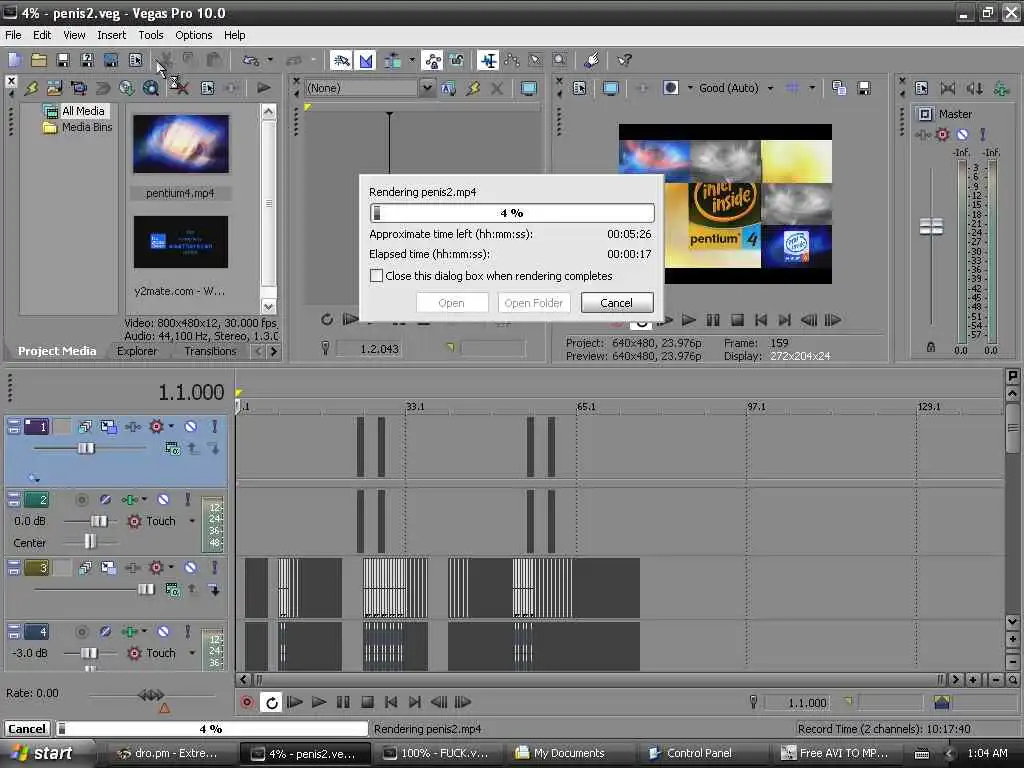The image size is (1024, 768).
Task: Open the overlays grid dropdown arrow
Action: tap(812, 88)
